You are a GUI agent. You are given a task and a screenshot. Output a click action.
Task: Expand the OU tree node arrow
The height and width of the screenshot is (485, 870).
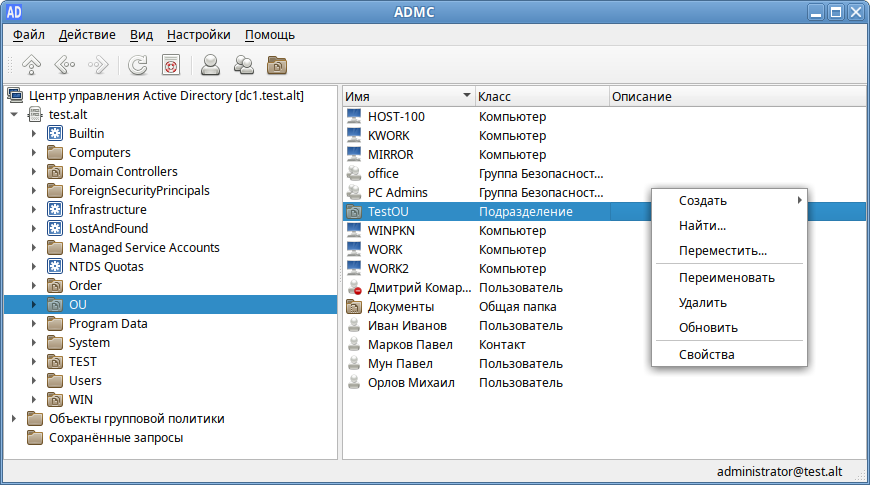tap(34, 305)
